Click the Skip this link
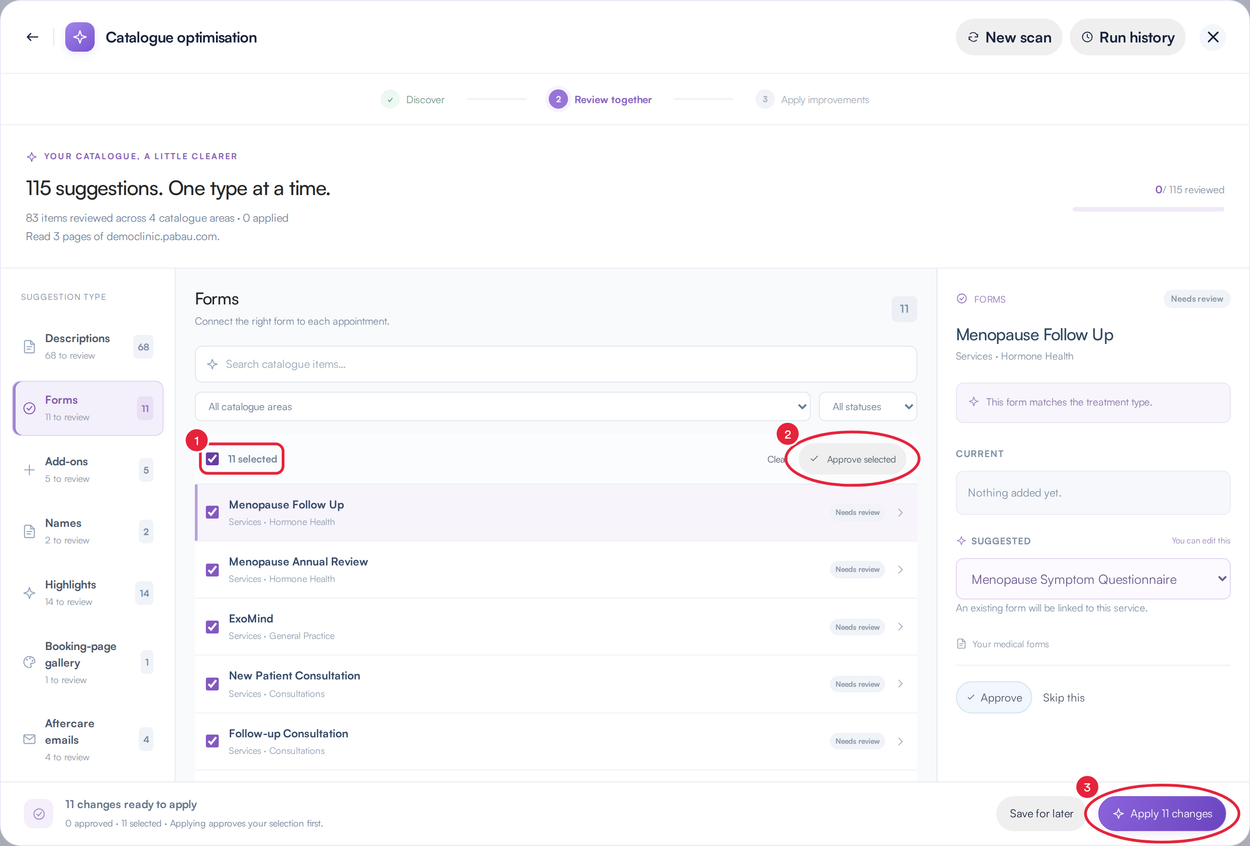 (1063, 698)
